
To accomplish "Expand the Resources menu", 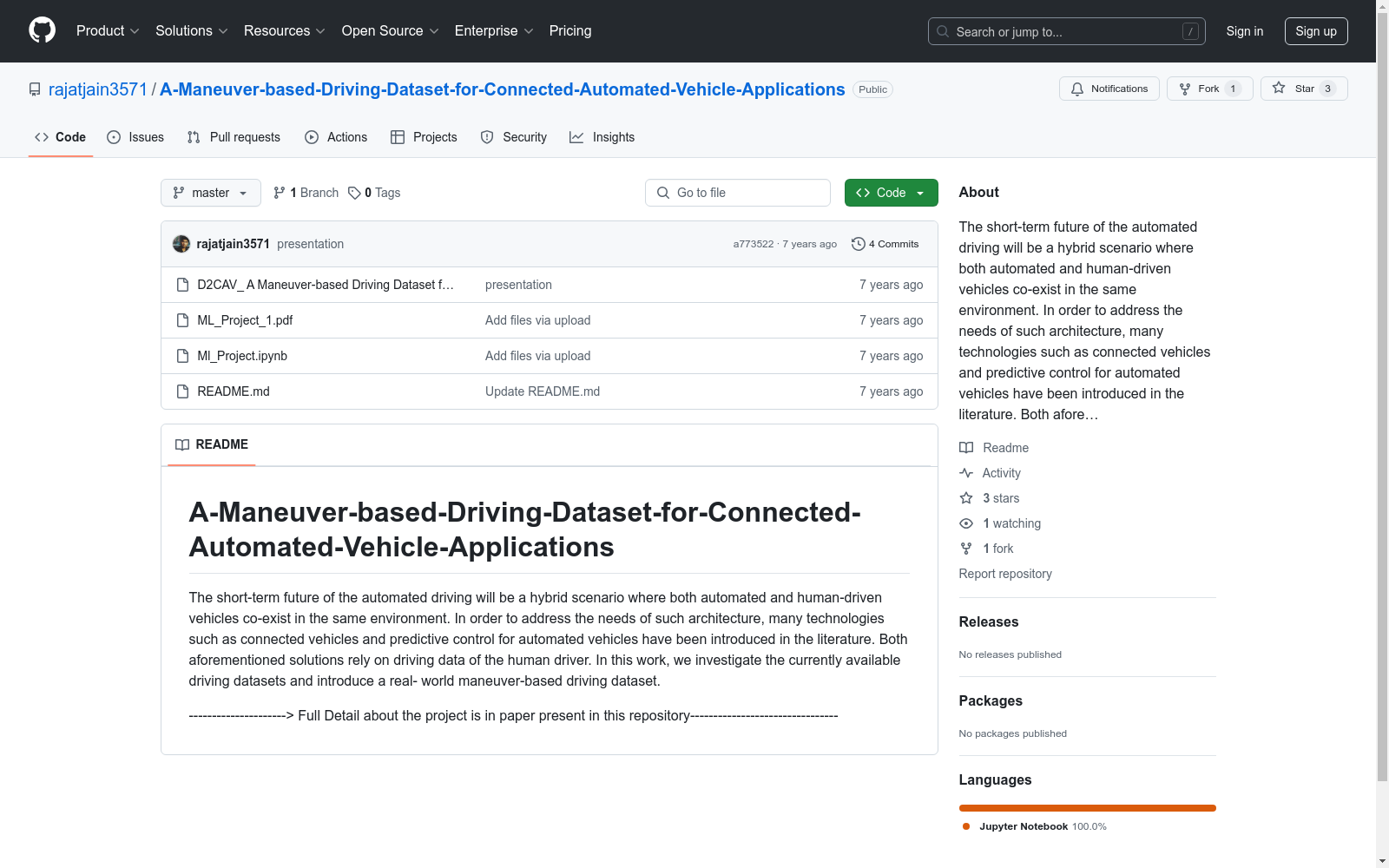I will (284, 31).
